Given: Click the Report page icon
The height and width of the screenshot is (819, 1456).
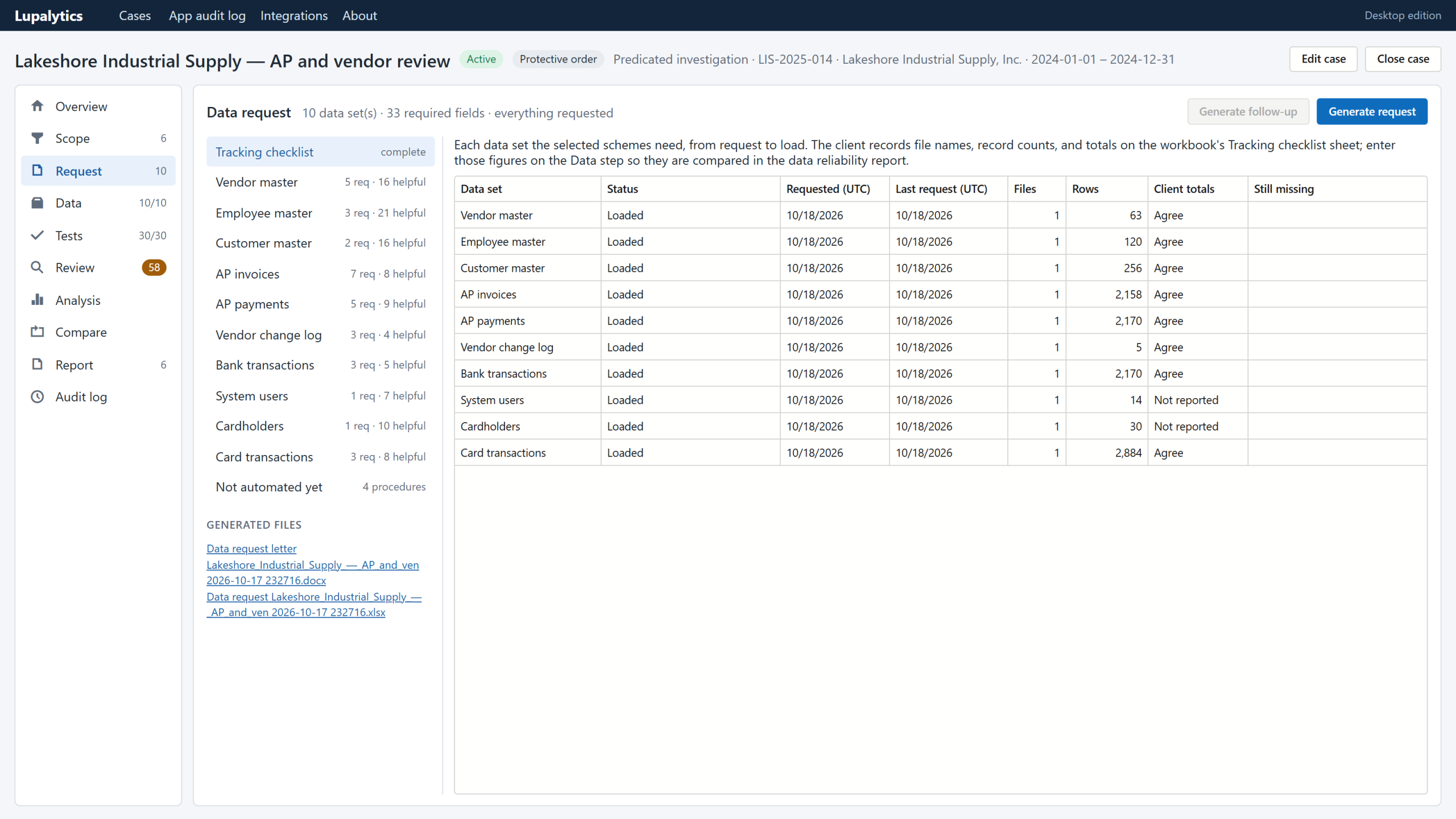Looking at the screenshot, I should [x=38, y=365].
